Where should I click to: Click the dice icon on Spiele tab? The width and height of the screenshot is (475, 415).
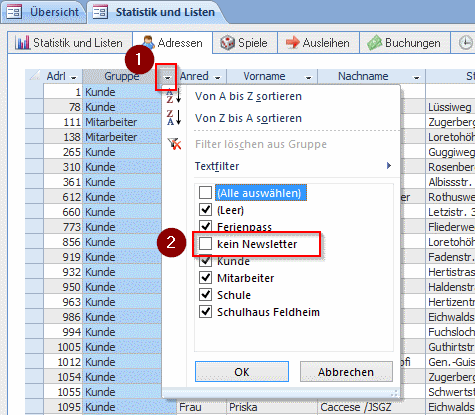(227, 43)
